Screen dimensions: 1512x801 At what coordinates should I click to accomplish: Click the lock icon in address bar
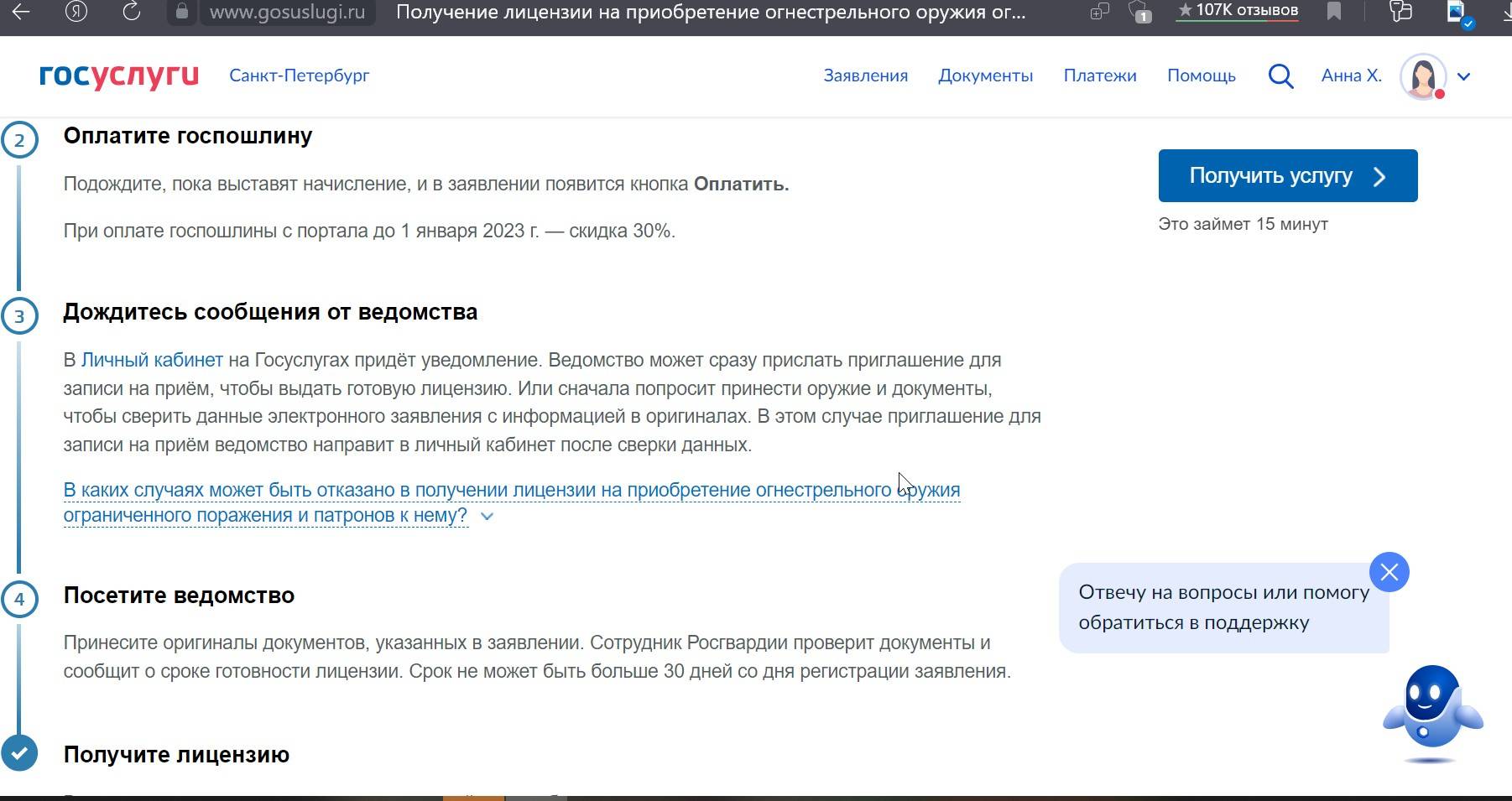(181, 13)
